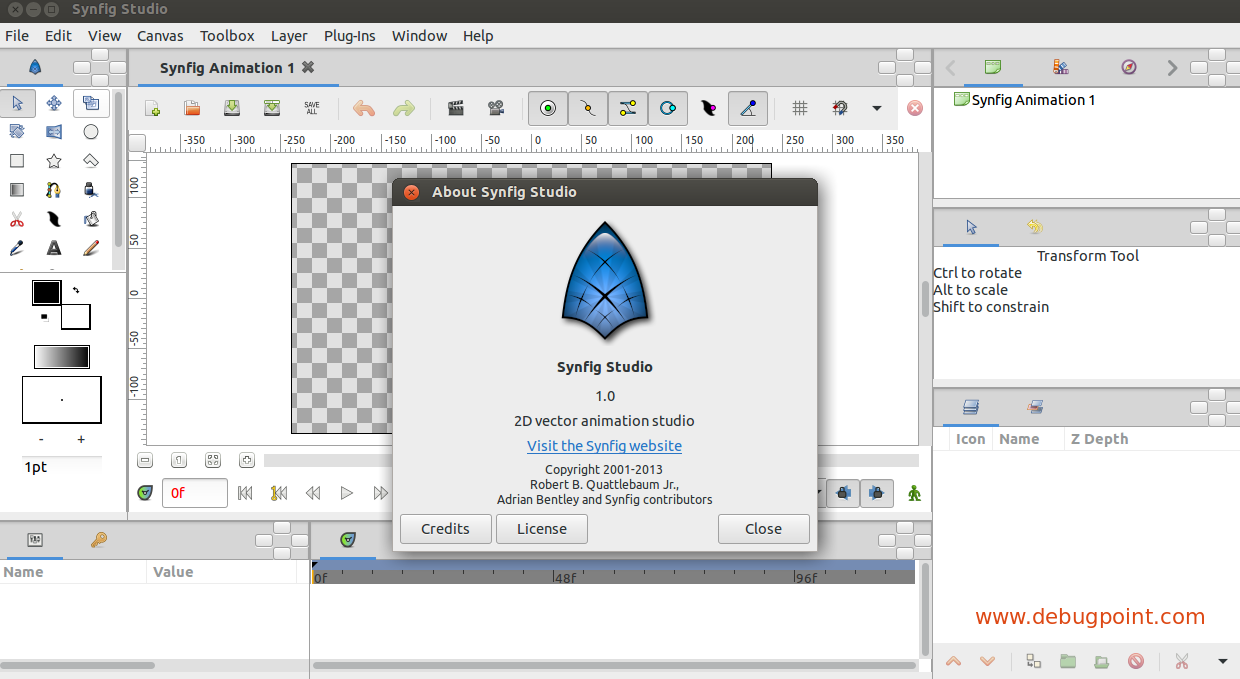Click License in About dialog
Screen dimensions: 1240x679
pos(542,529)
